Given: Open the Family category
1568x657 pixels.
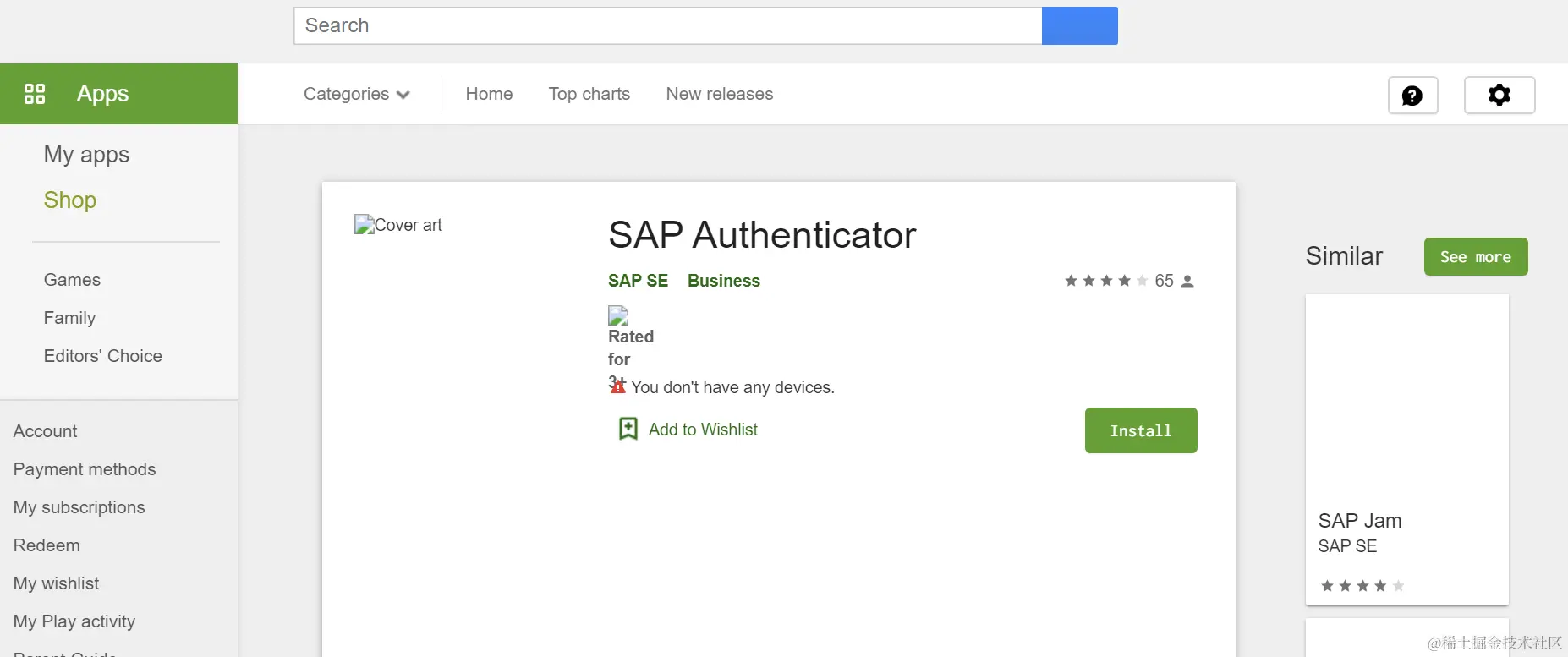Looking at the screenshot, I should tap(69, 318).
